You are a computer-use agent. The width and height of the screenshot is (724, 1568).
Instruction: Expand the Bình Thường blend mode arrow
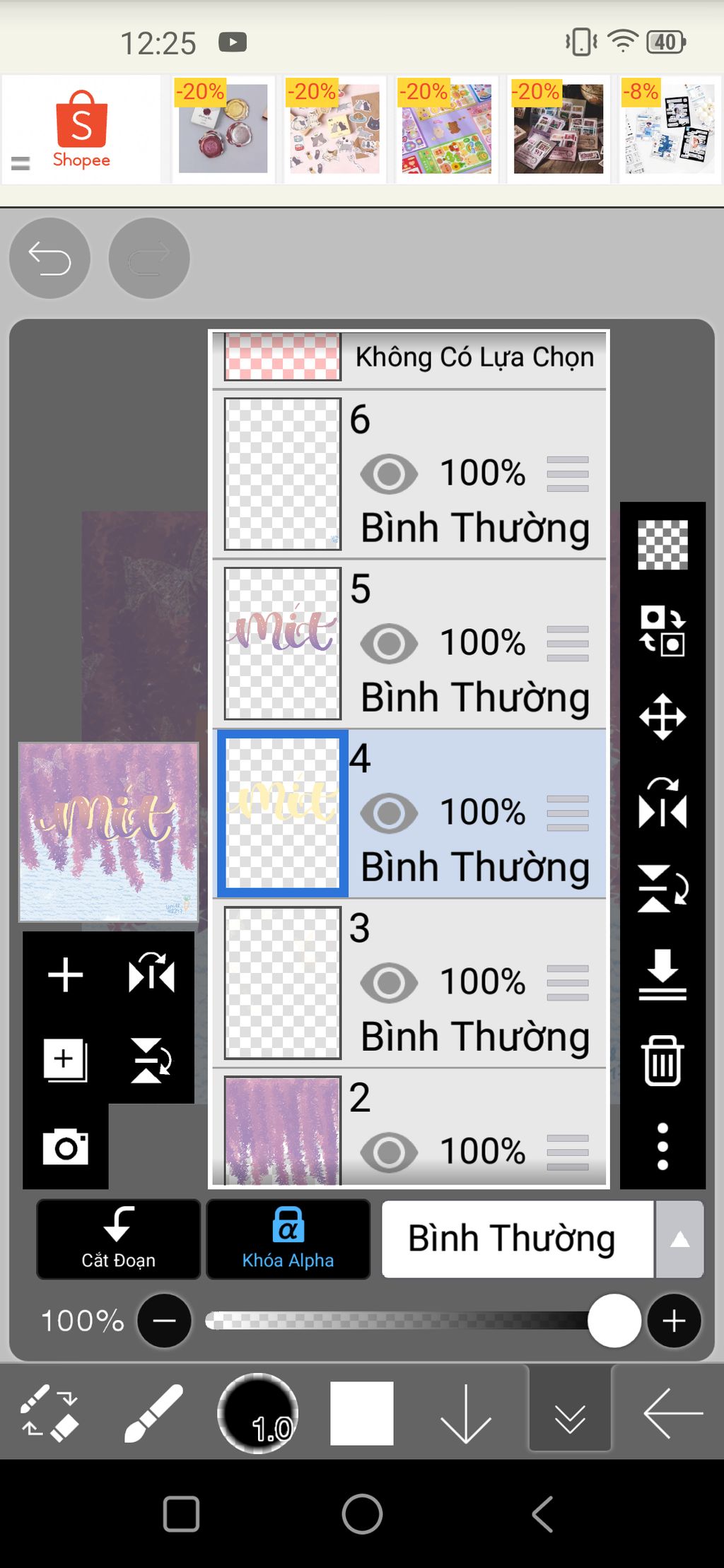(x=679, y=1239)
